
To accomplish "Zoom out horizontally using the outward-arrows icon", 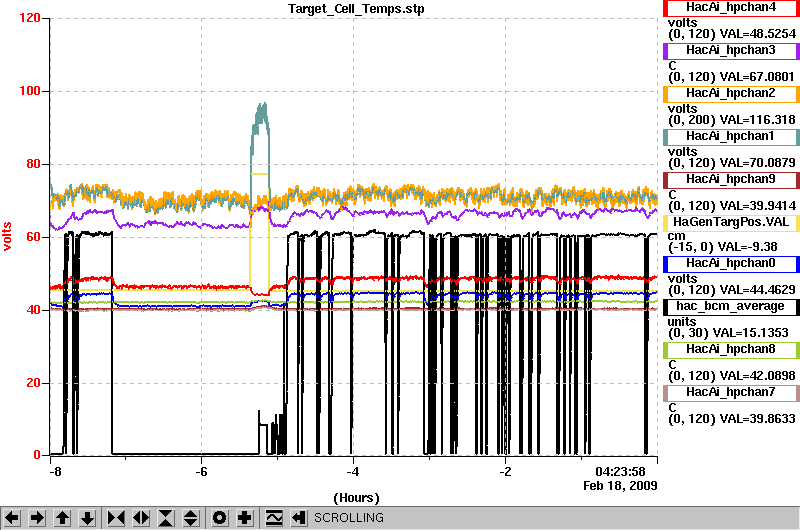I will (141, 518).
